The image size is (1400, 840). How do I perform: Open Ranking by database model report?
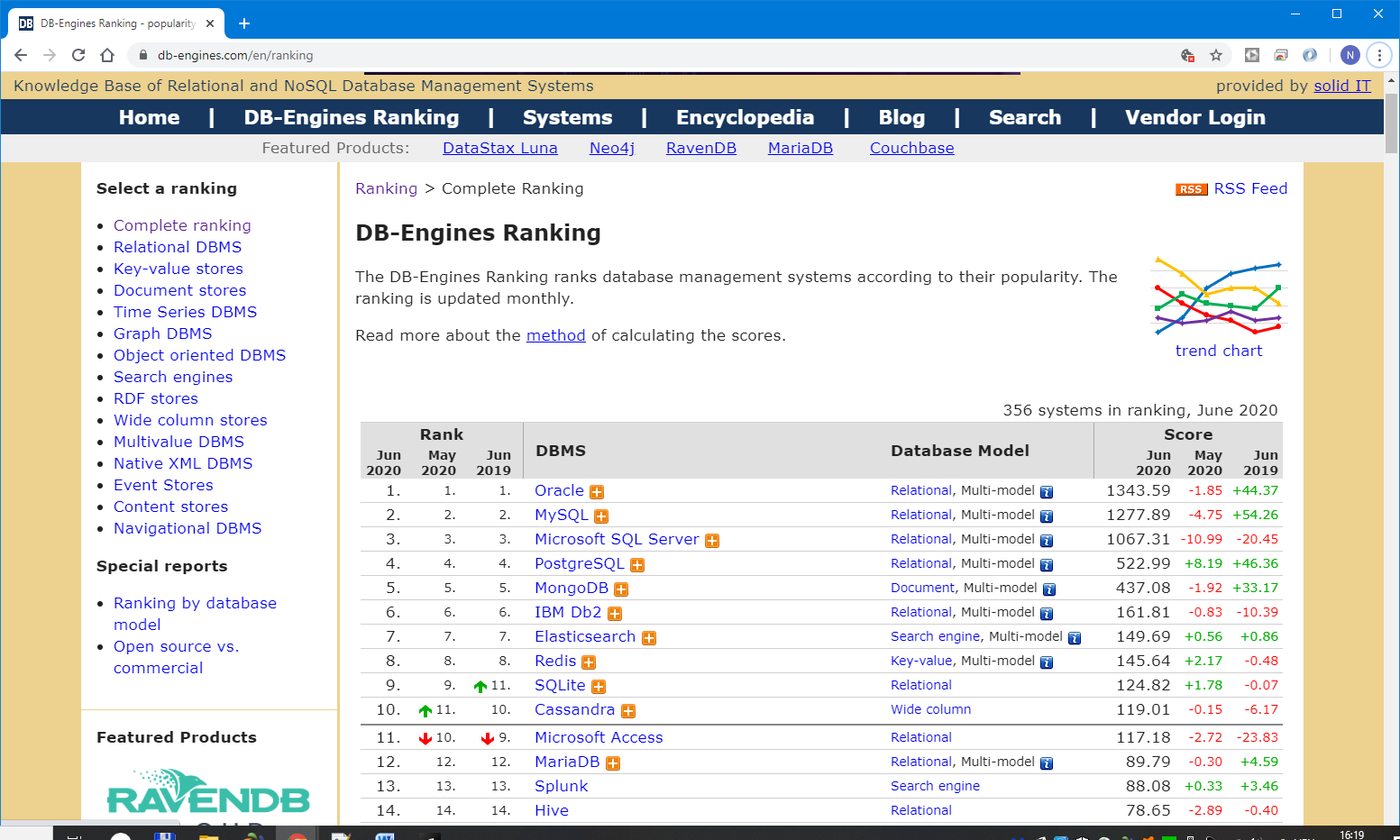195,614
